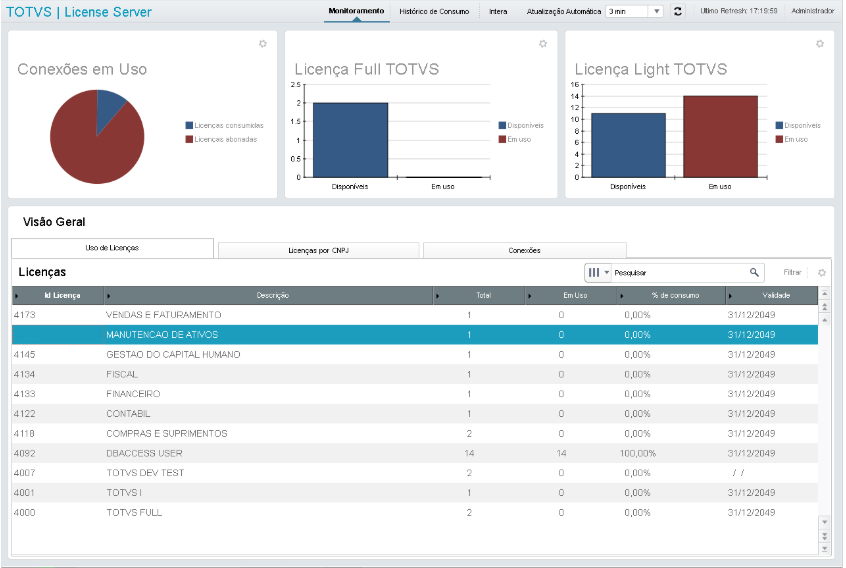Select the FINANCEIRO license row
This screenshot has height=568, width=846.
tap(414, 394)
